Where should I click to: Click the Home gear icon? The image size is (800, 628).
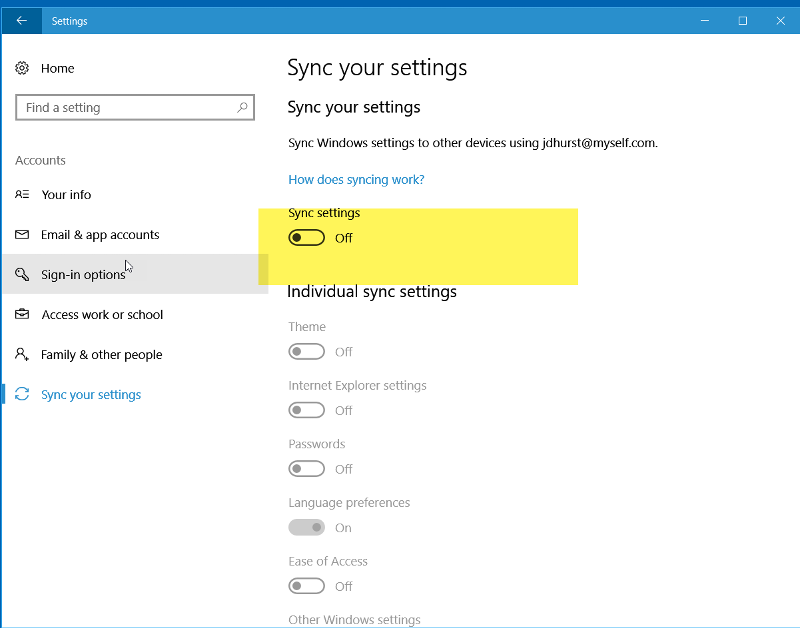coord(22,68)
